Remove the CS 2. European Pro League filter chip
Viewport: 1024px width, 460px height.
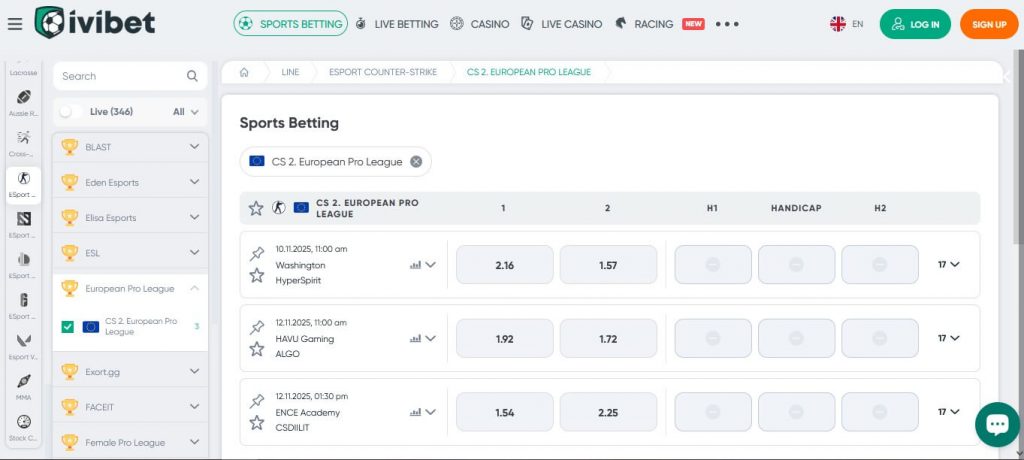point(416,162)
